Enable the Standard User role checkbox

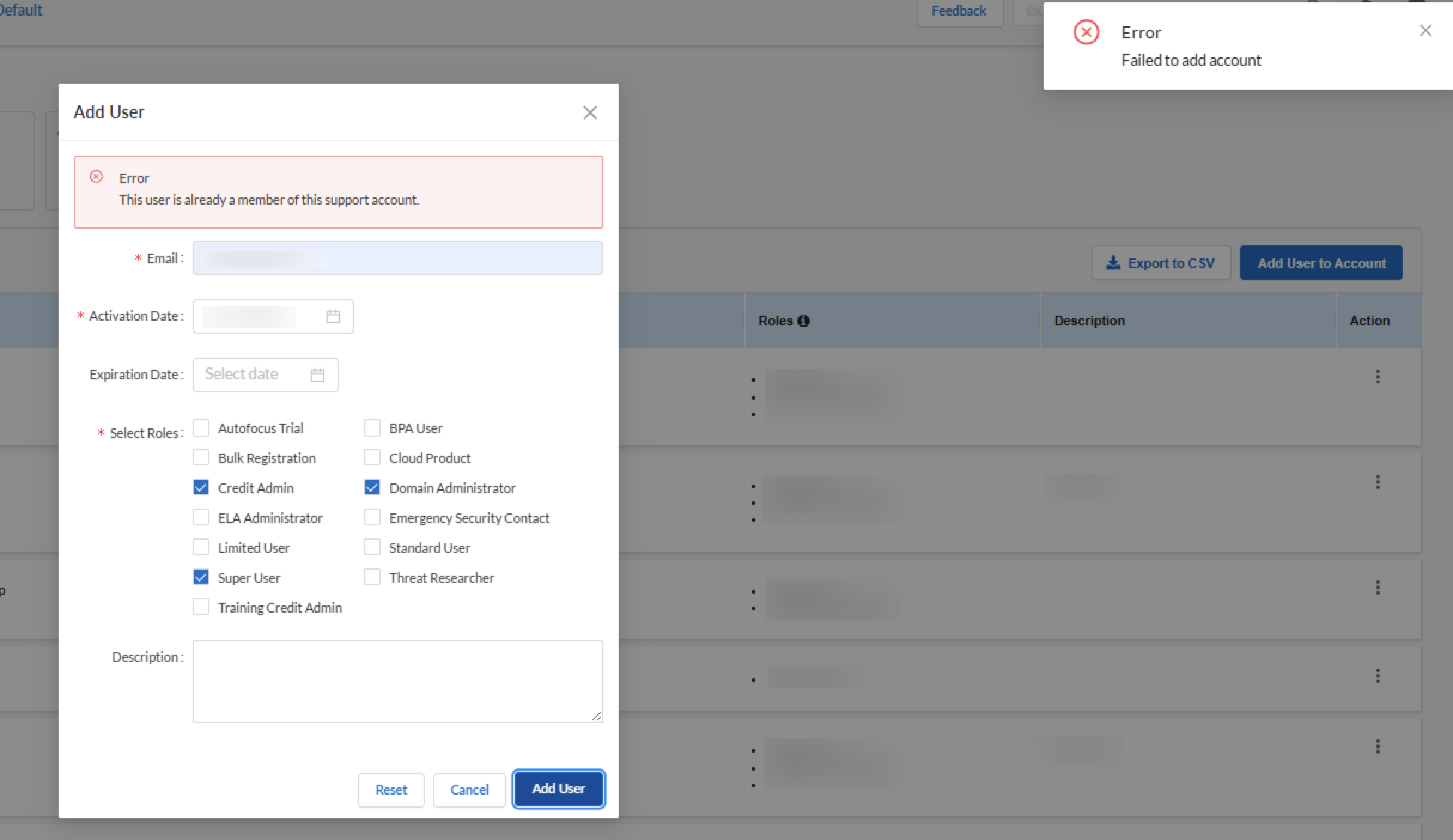point(372,547)
